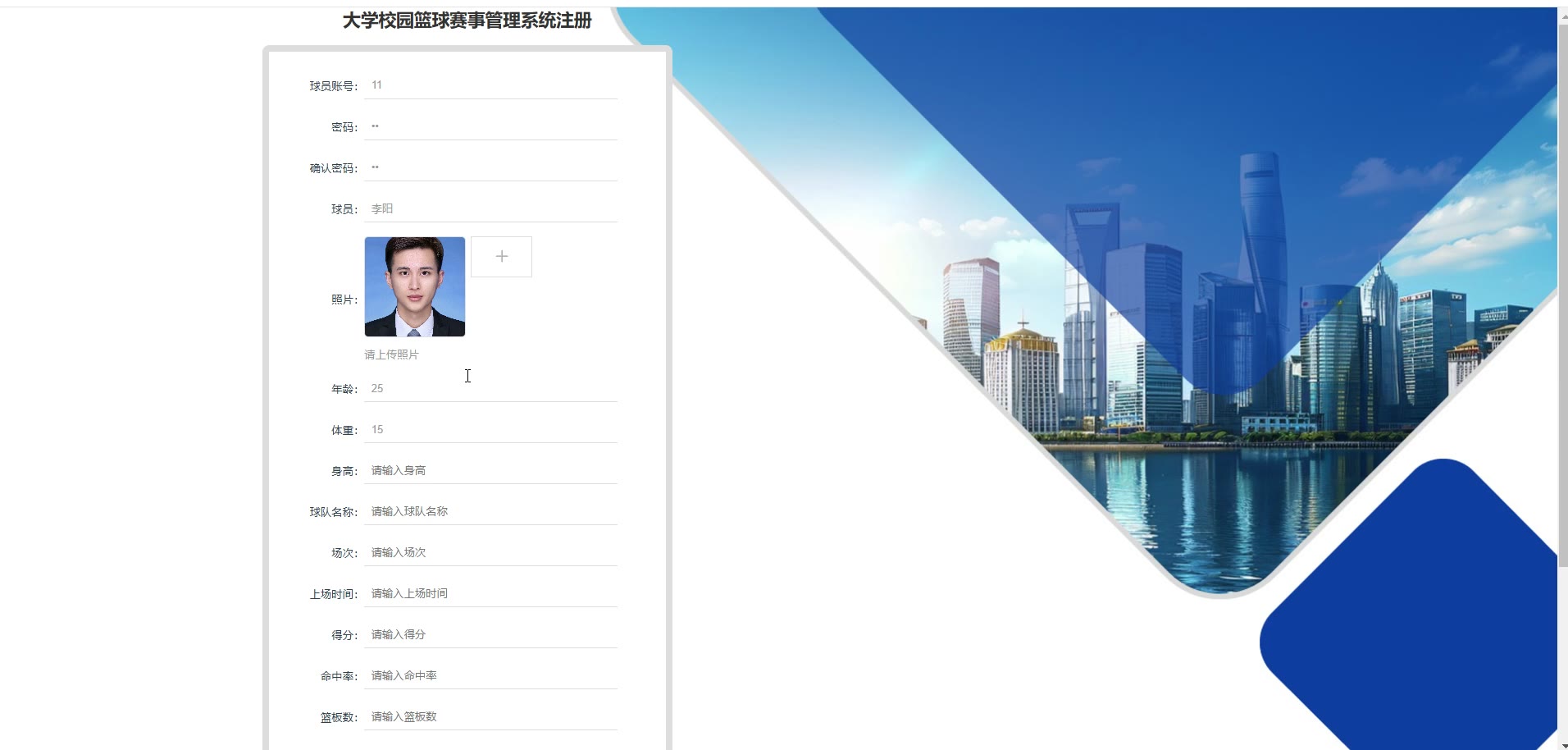Click the 照片 field label
Screen dimensions: 1568x750
pyautogui.click(x=344, y=300)
